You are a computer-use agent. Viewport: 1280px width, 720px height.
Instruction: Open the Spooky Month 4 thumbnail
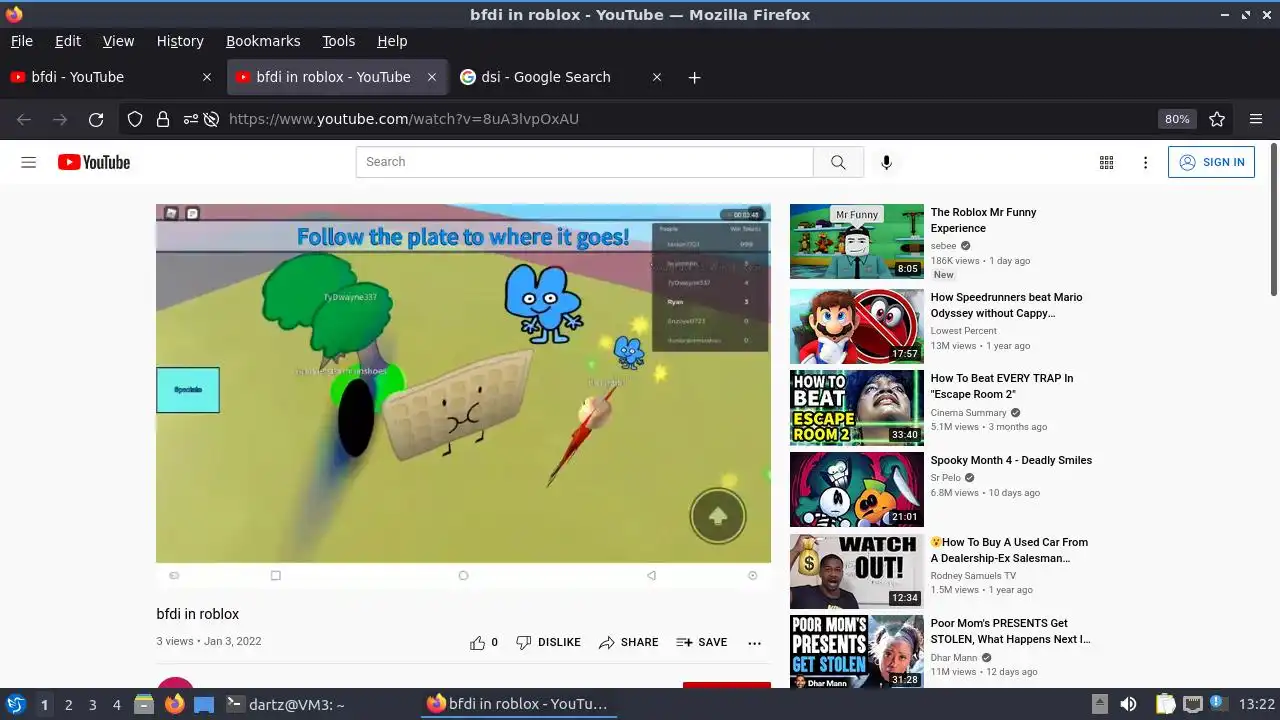coord(857,490)
